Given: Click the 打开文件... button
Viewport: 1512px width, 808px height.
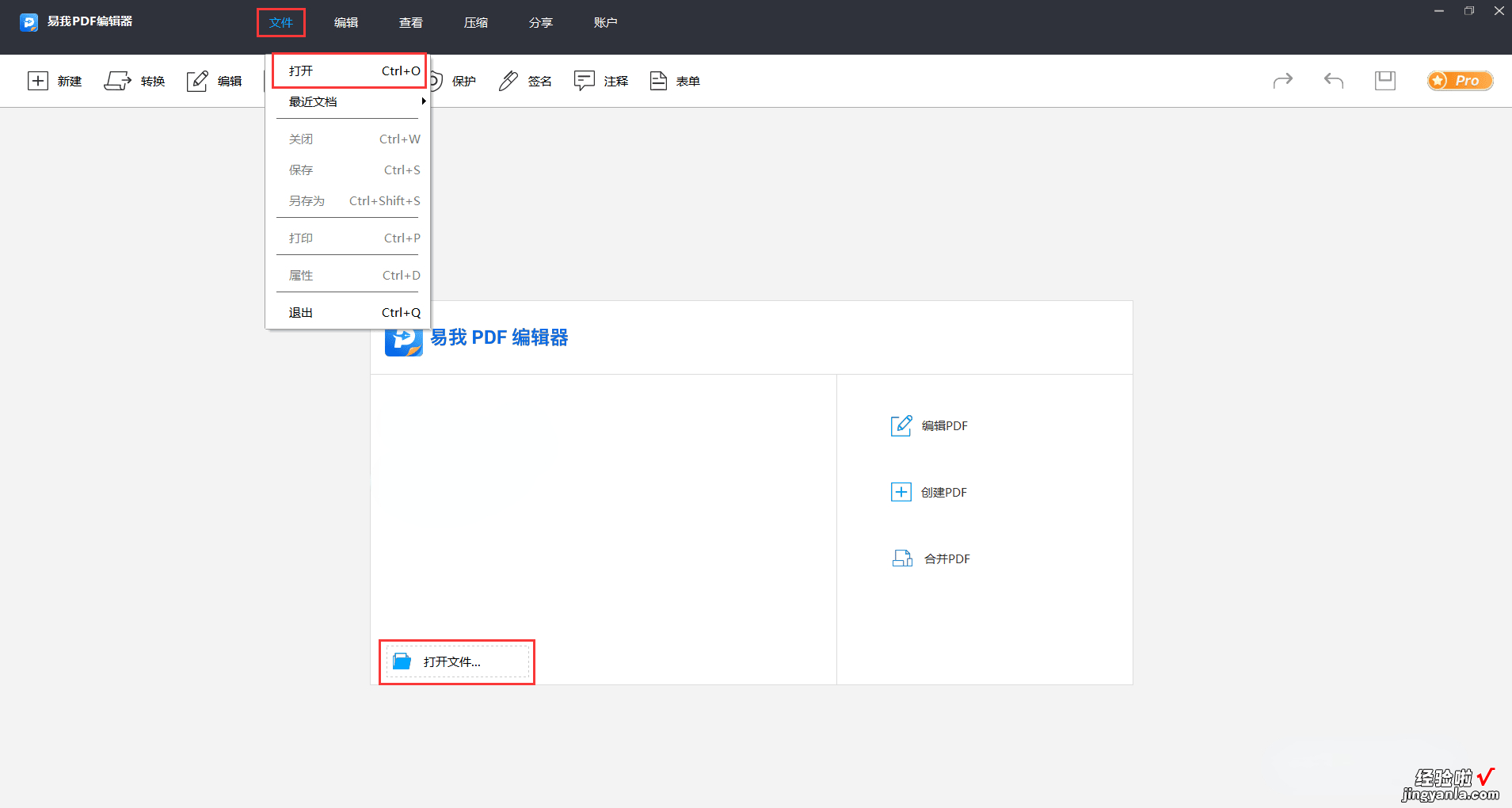Looking at the screenshot, I should pos(457,661).
